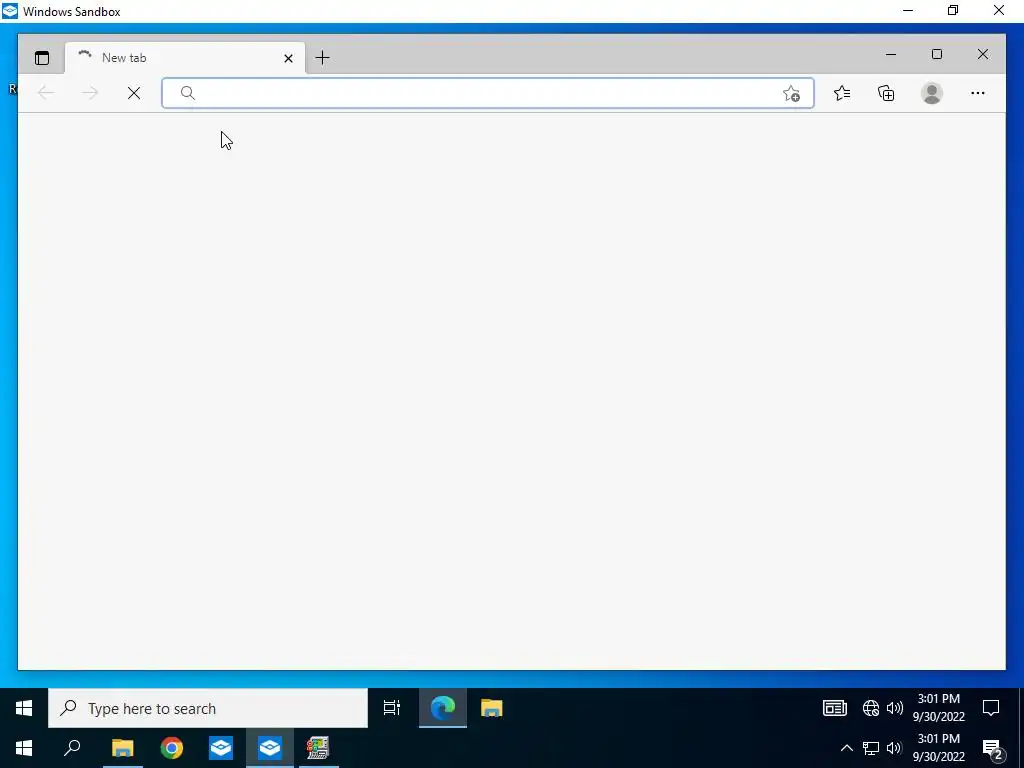Open File Explorer on sandbox taskbar
Screen dimensions: 1024x768
pos(491,708)
